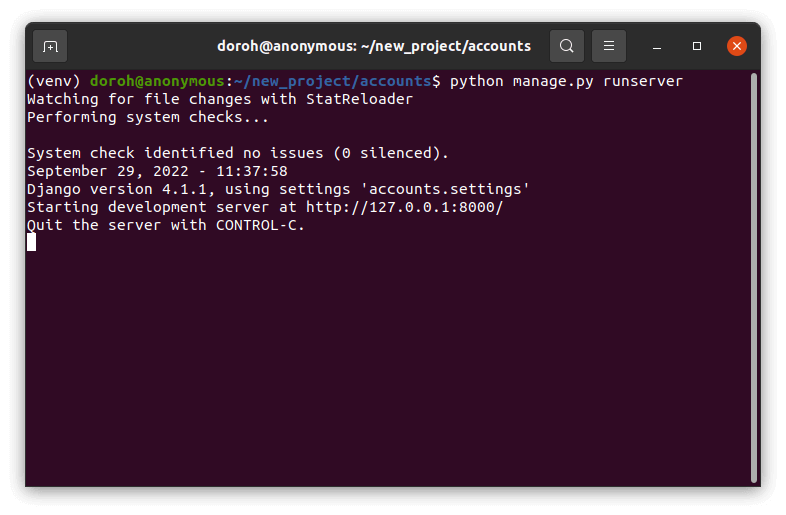Click the CONTROL-C text
Viewport: 786px width, 515px height.
click(259, 225)
